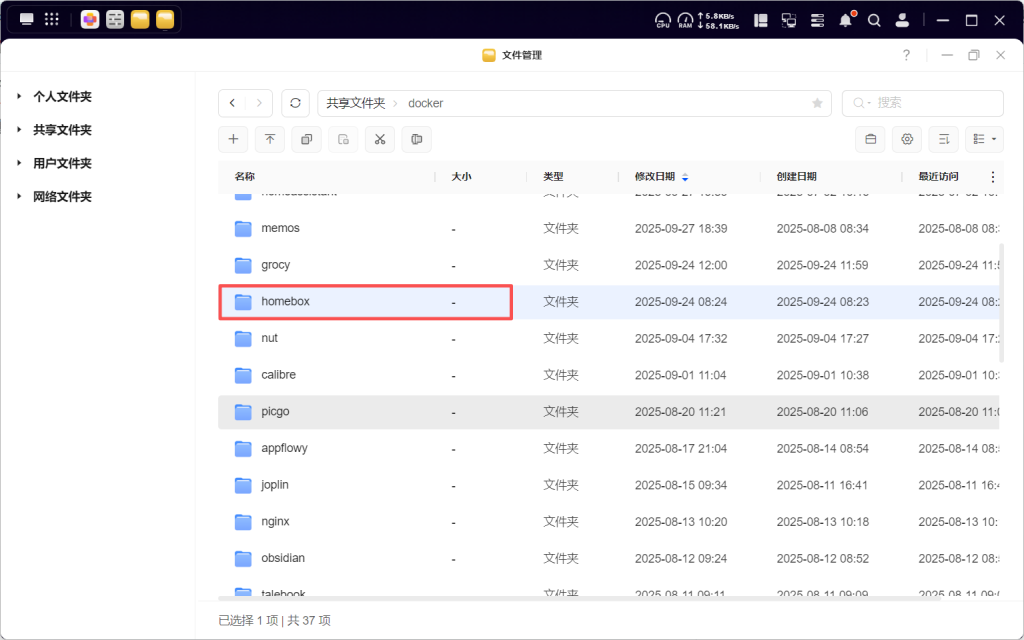Open the notification bell in top bar
This screenshot has width=1024, height=640.
[x=846, y=20]
